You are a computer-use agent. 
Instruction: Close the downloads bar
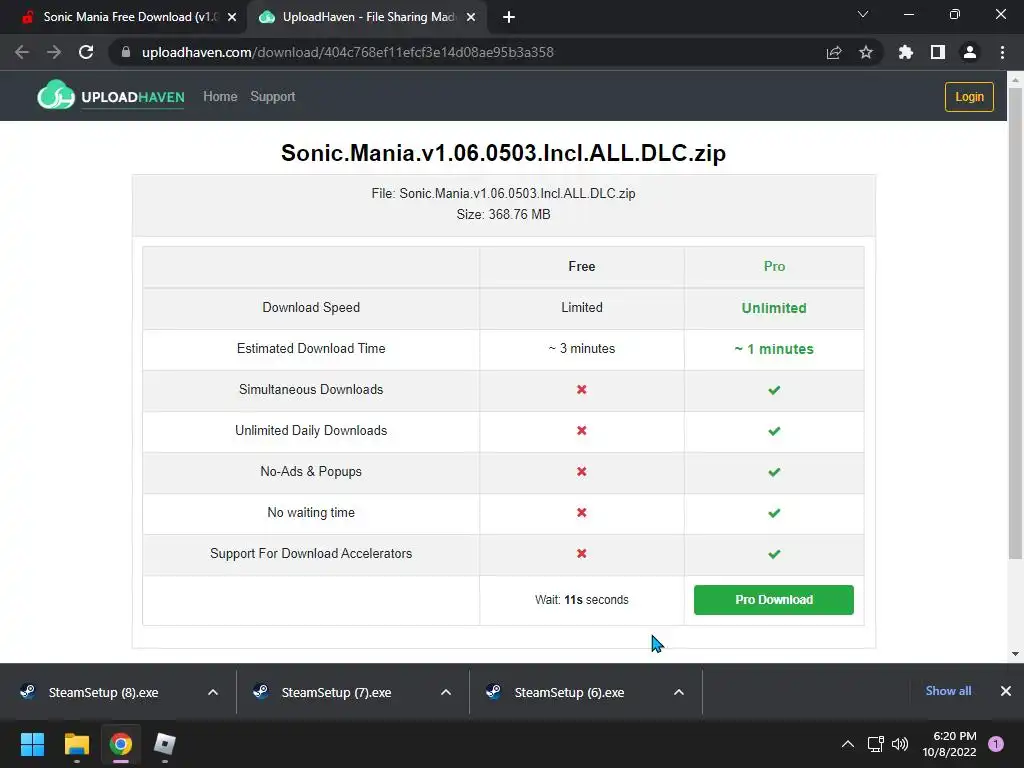click(1006, 691)
